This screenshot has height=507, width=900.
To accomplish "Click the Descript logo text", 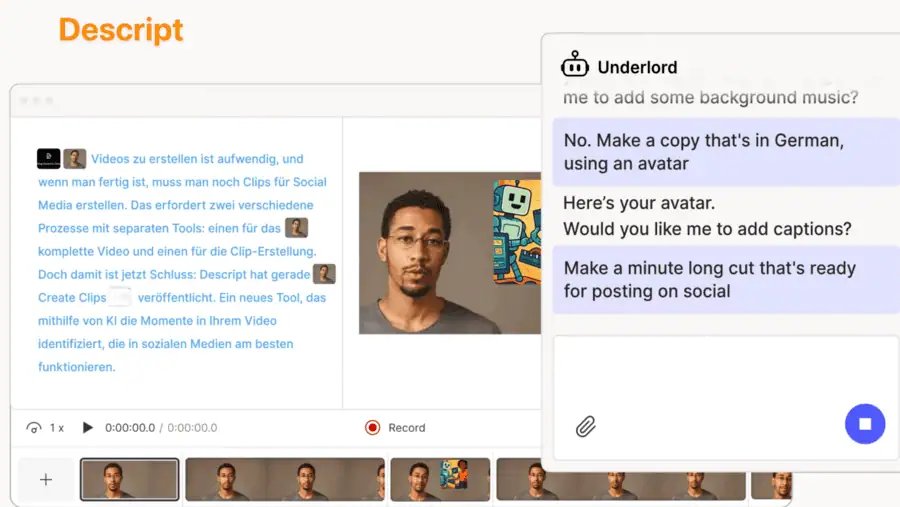I will pos(121,30).
